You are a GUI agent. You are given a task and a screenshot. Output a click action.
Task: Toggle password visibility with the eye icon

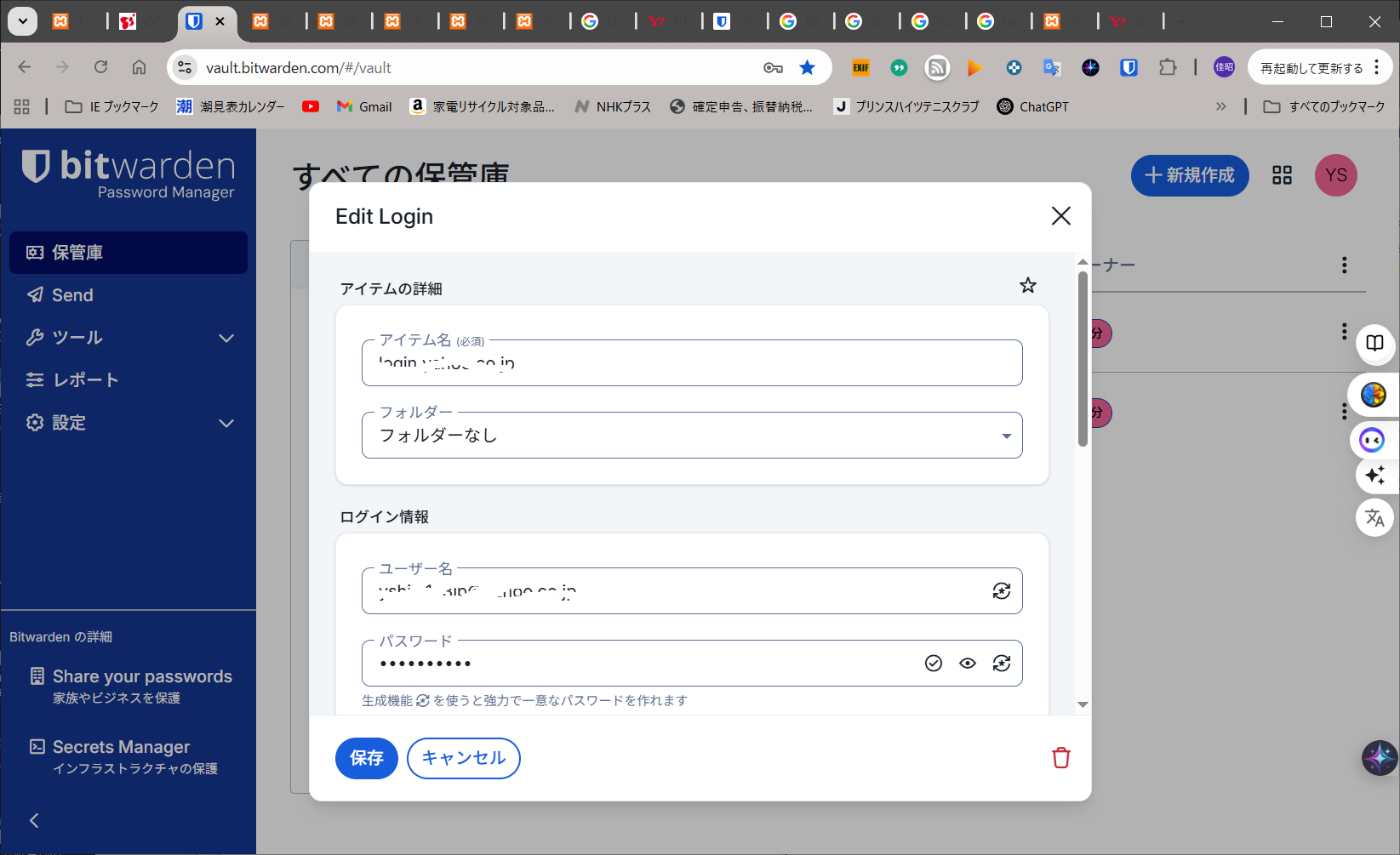tap(968, 664)
